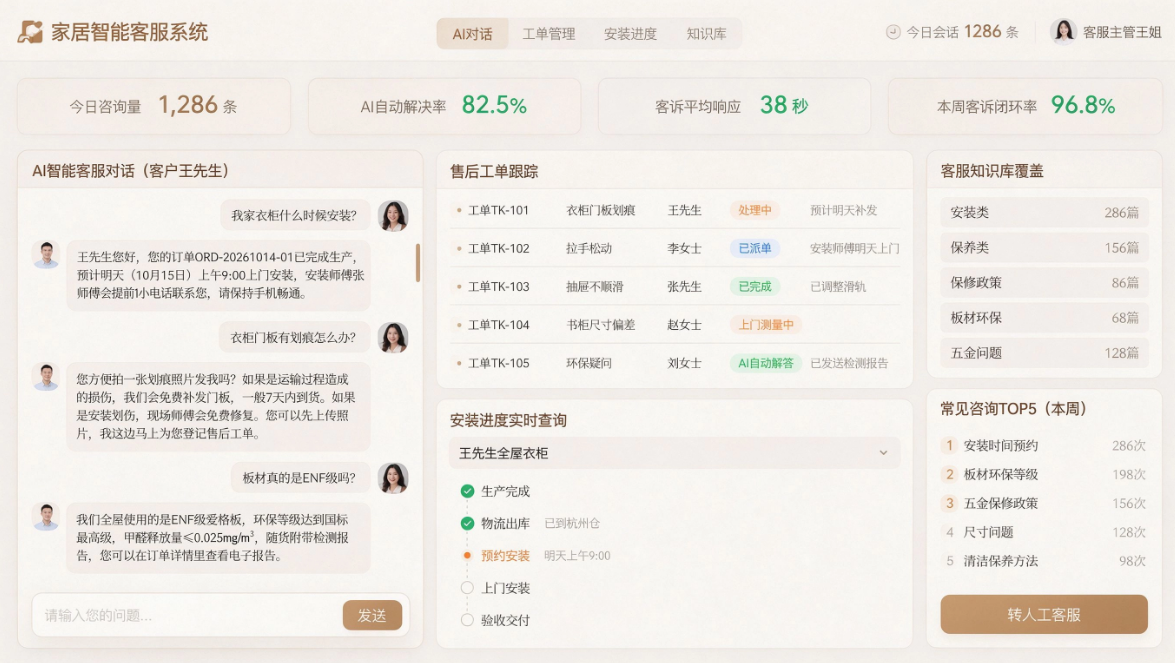Click the 明天上午9:00 appointment time
Image resolution: width=1175 pixels, height=663 pixels.
point(577,556)
